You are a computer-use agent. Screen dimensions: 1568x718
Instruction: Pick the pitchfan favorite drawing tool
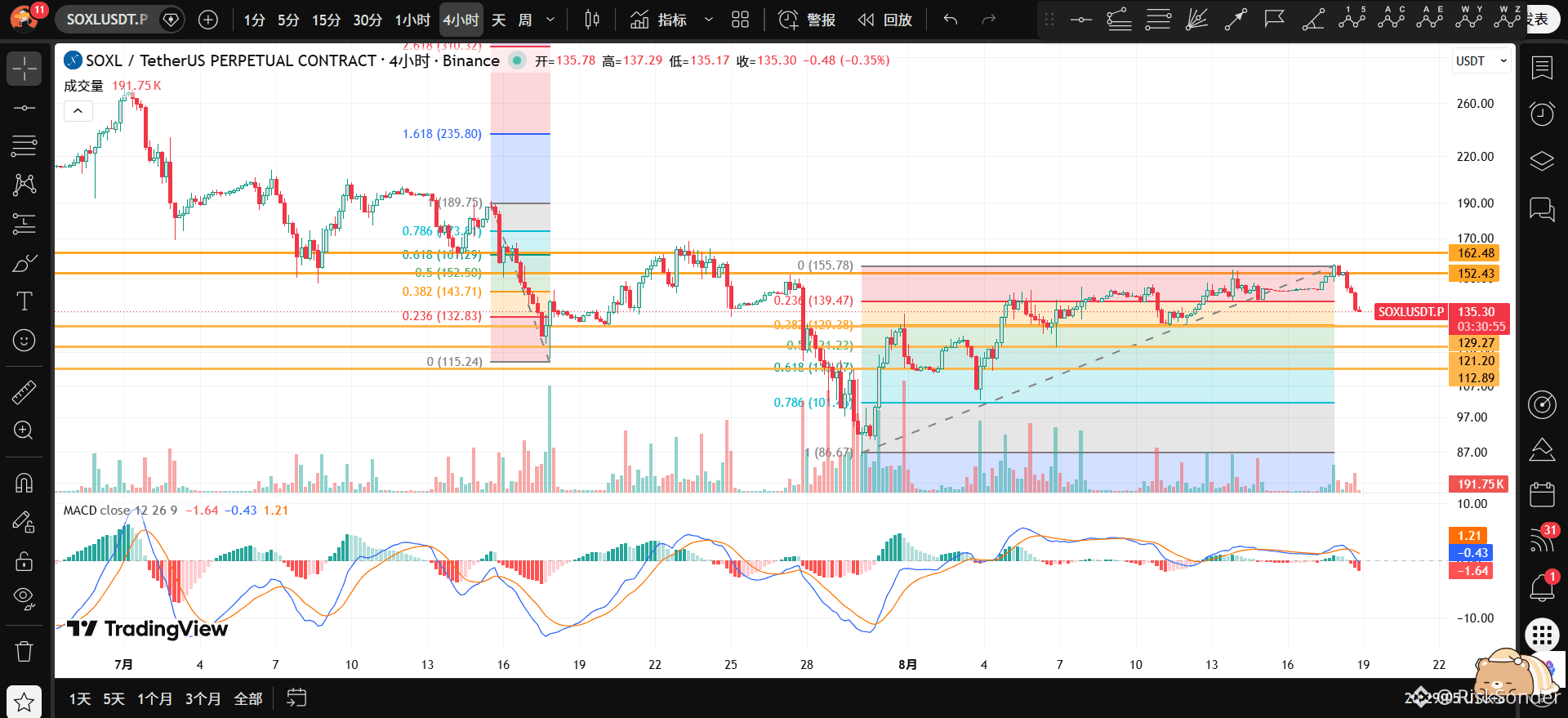point(1196,20)
